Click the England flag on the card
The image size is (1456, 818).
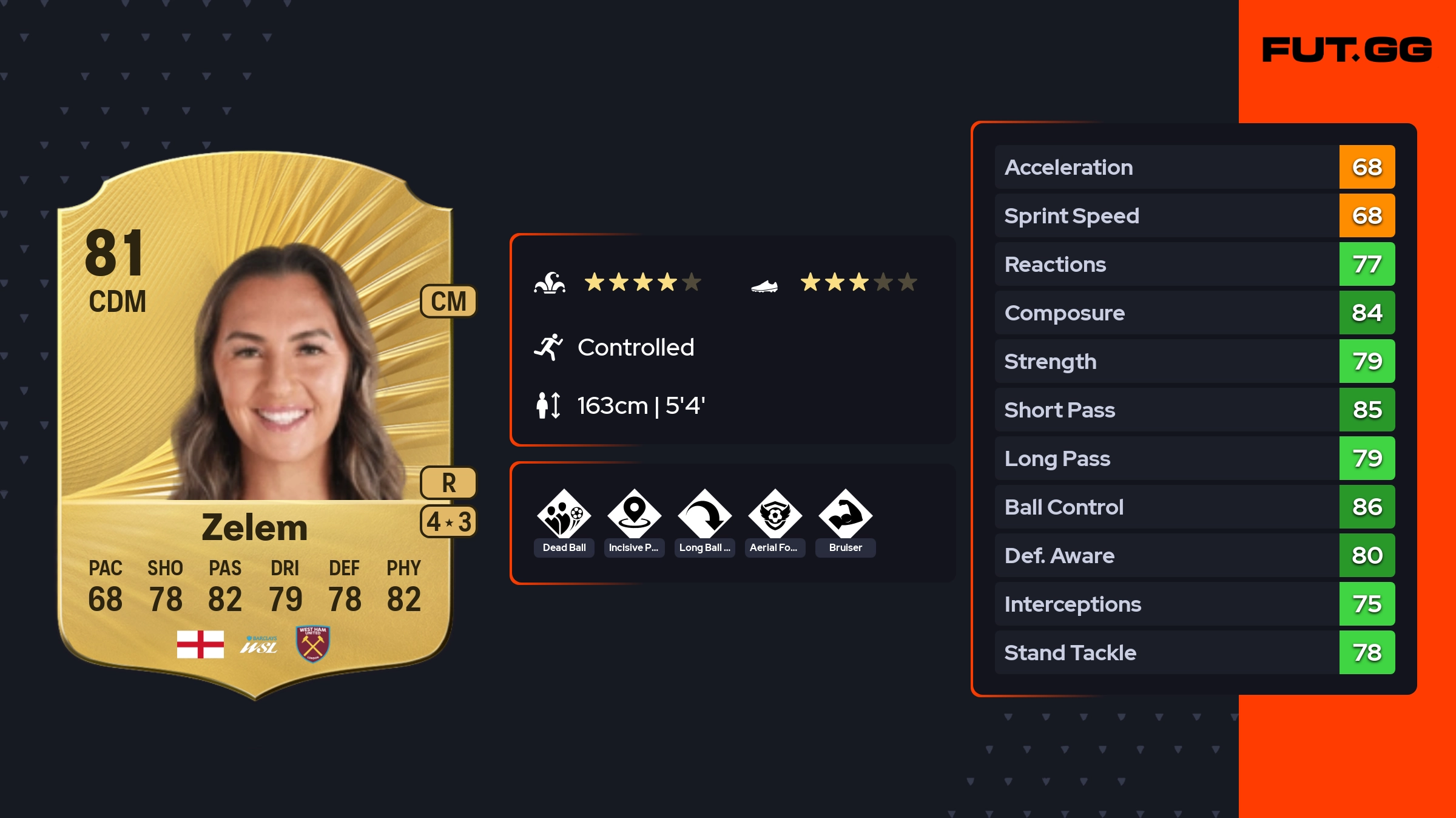200,644
